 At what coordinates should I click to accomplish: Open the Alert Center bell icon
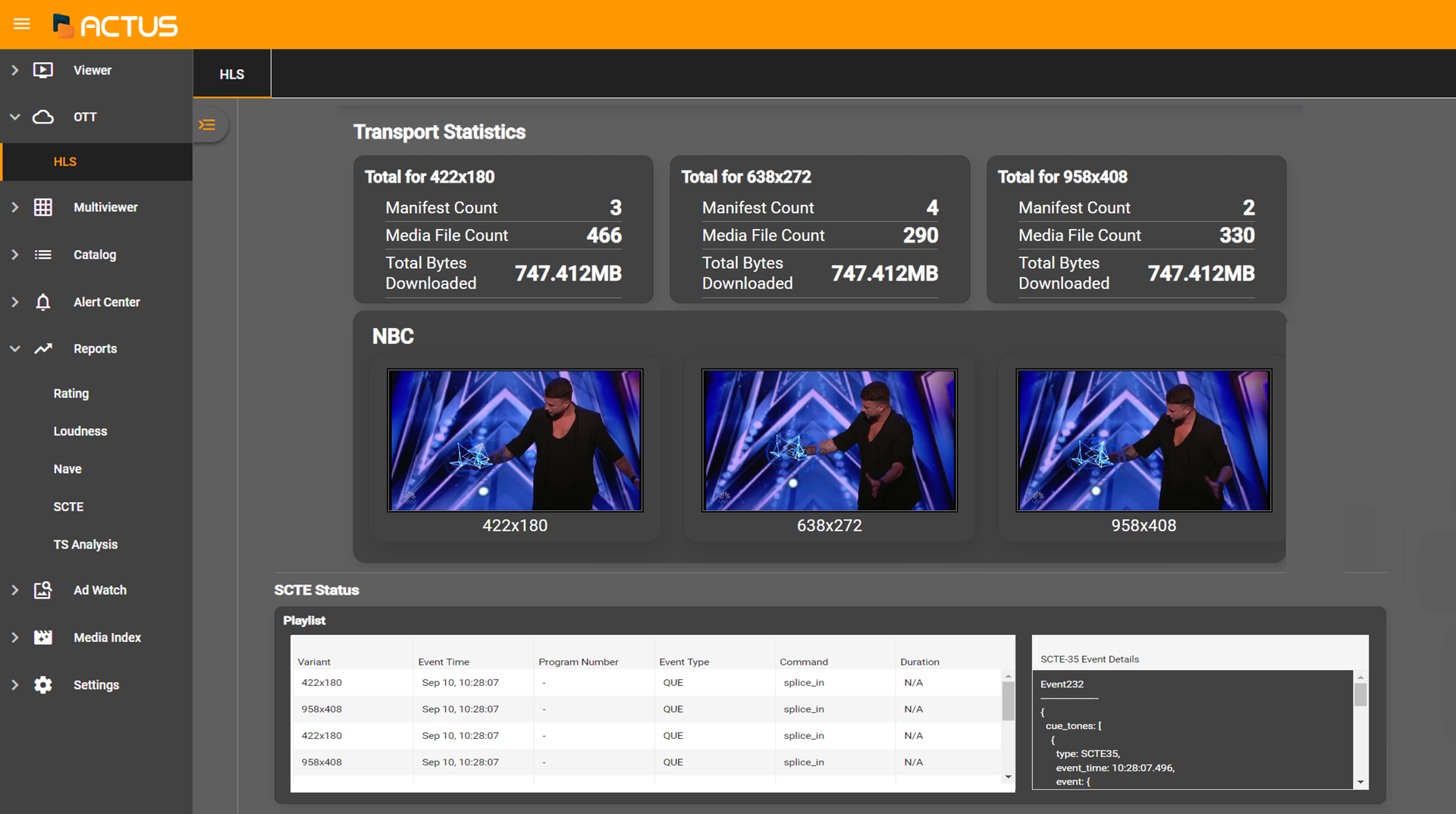(x=43, y=302)
